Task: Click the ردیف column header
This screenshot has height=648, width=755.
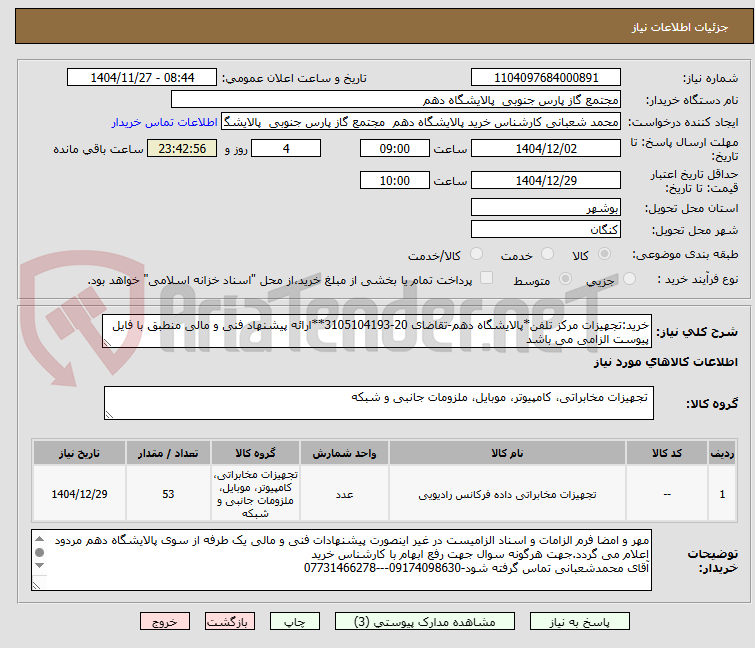Action: point(722,453)
